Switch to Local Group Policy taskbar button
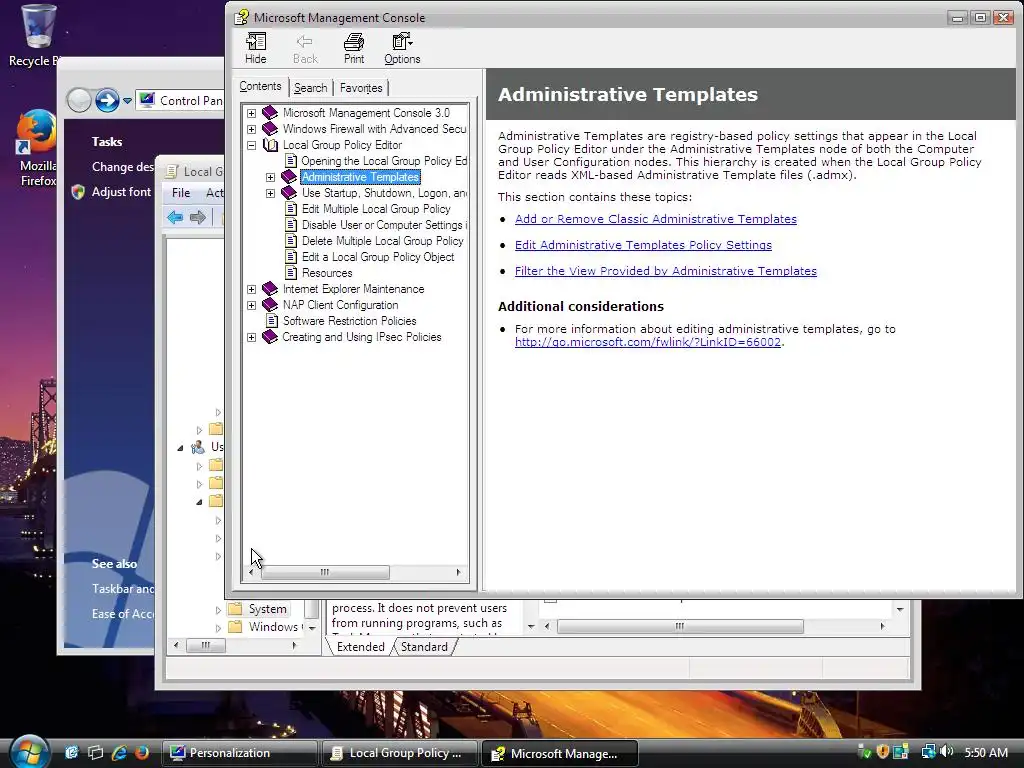1024x768 pixels. coord(400,753)
